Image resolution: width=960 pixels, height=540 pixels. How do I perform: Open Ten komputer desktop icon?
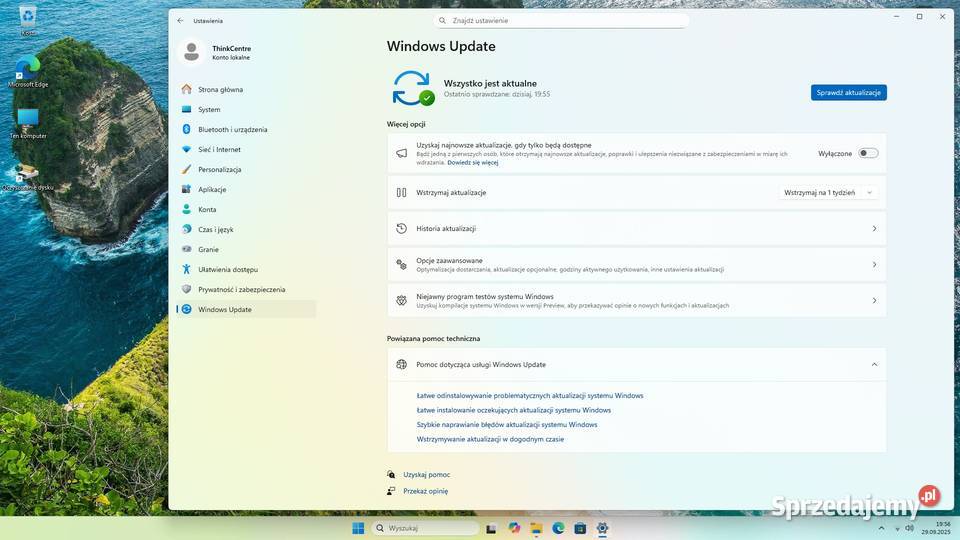point(27,120)
